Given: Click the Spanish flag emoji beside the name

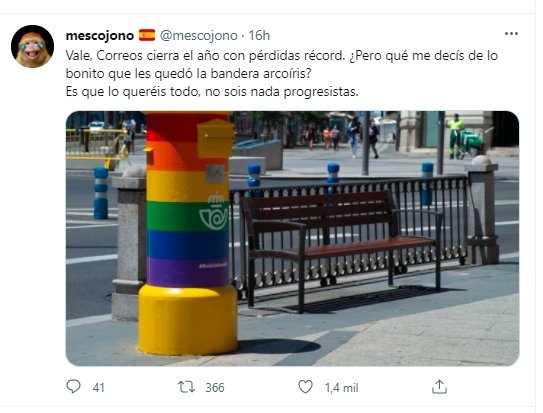Looking at the screenshot, I should [x=147, y=35].
